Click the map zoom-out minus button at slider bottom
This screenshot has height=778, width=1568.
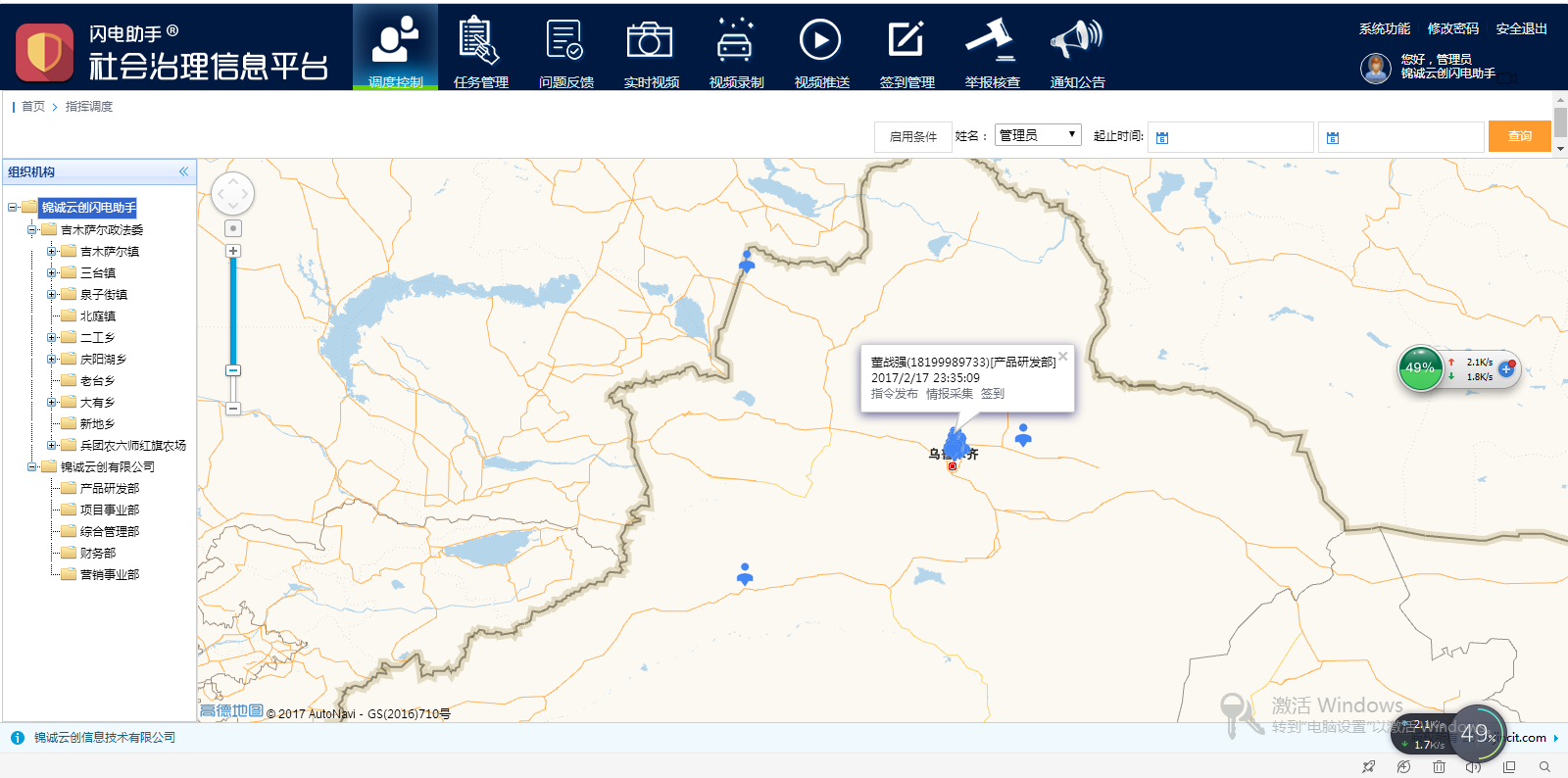point(233,408)
